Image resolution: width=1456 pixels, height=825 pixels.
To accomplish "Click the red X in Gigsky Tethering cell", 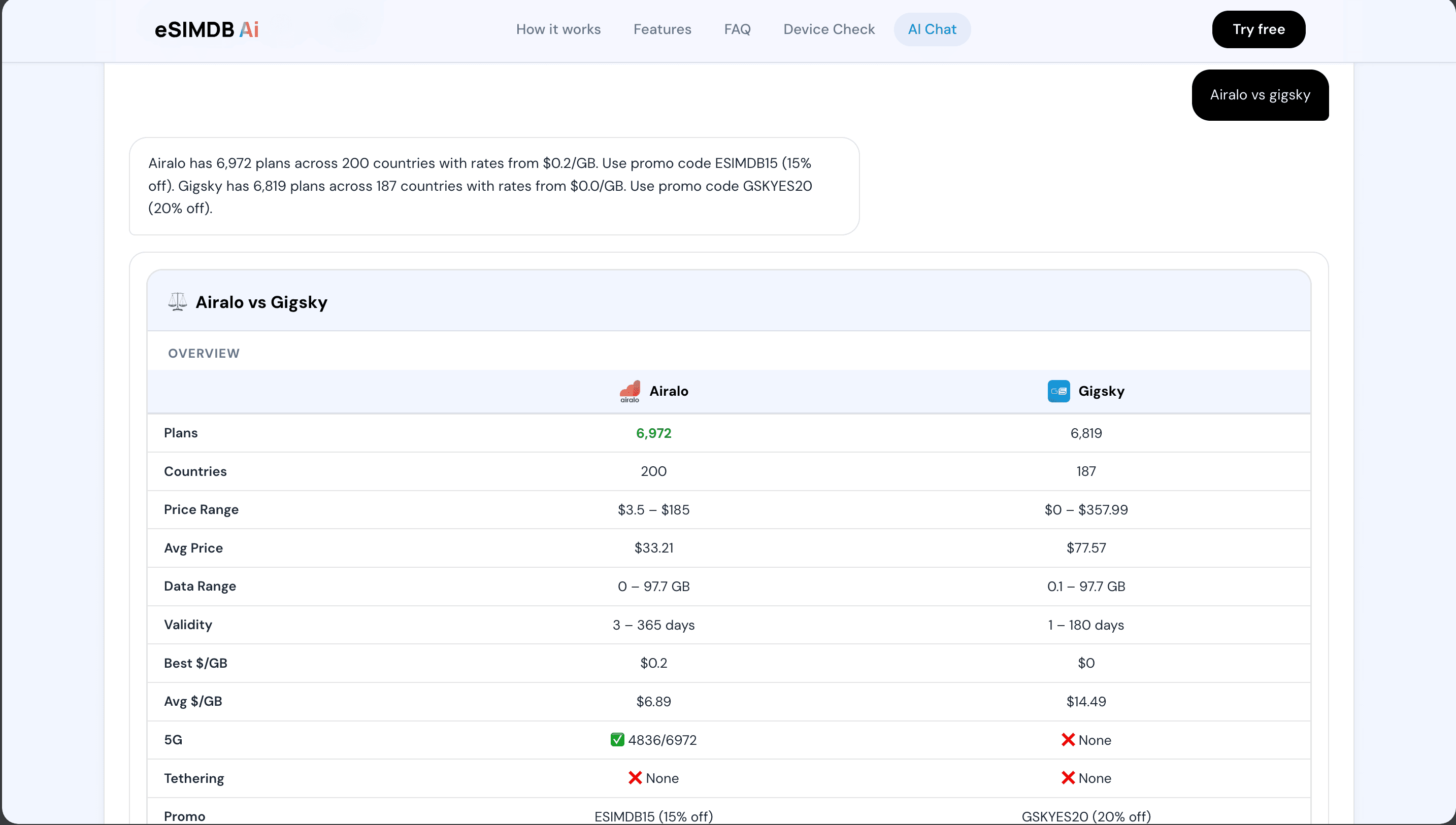I will [x=1068, y=778].
